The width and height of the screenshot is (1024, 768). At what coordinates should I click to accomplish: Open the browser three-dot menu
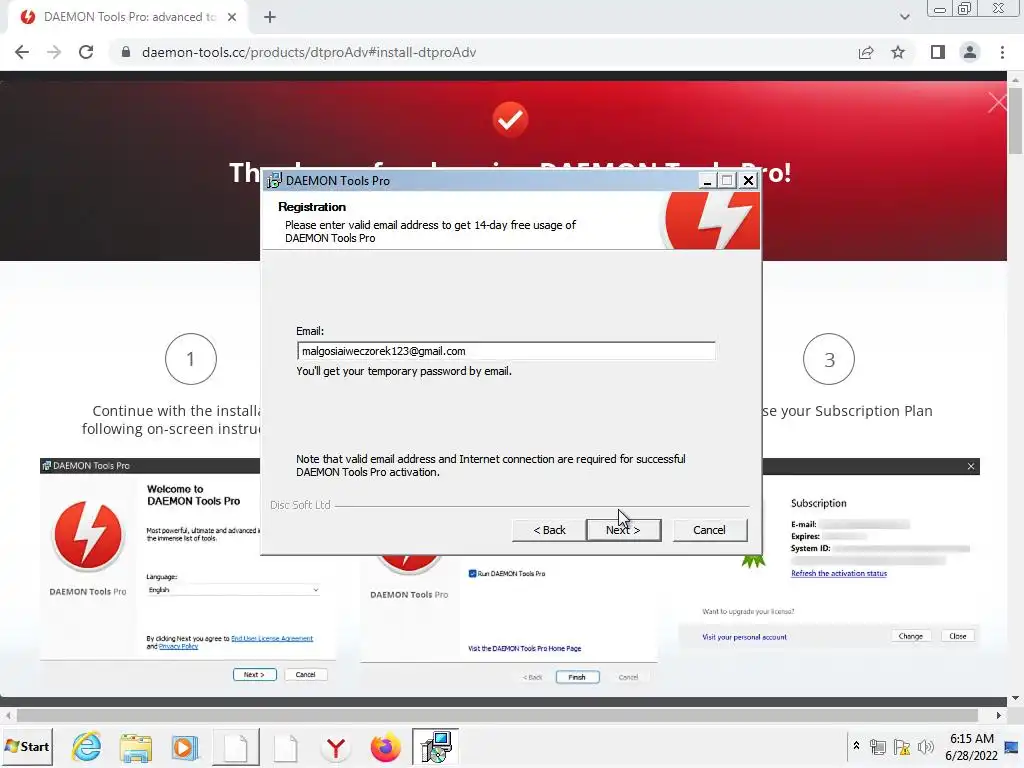1002,52
